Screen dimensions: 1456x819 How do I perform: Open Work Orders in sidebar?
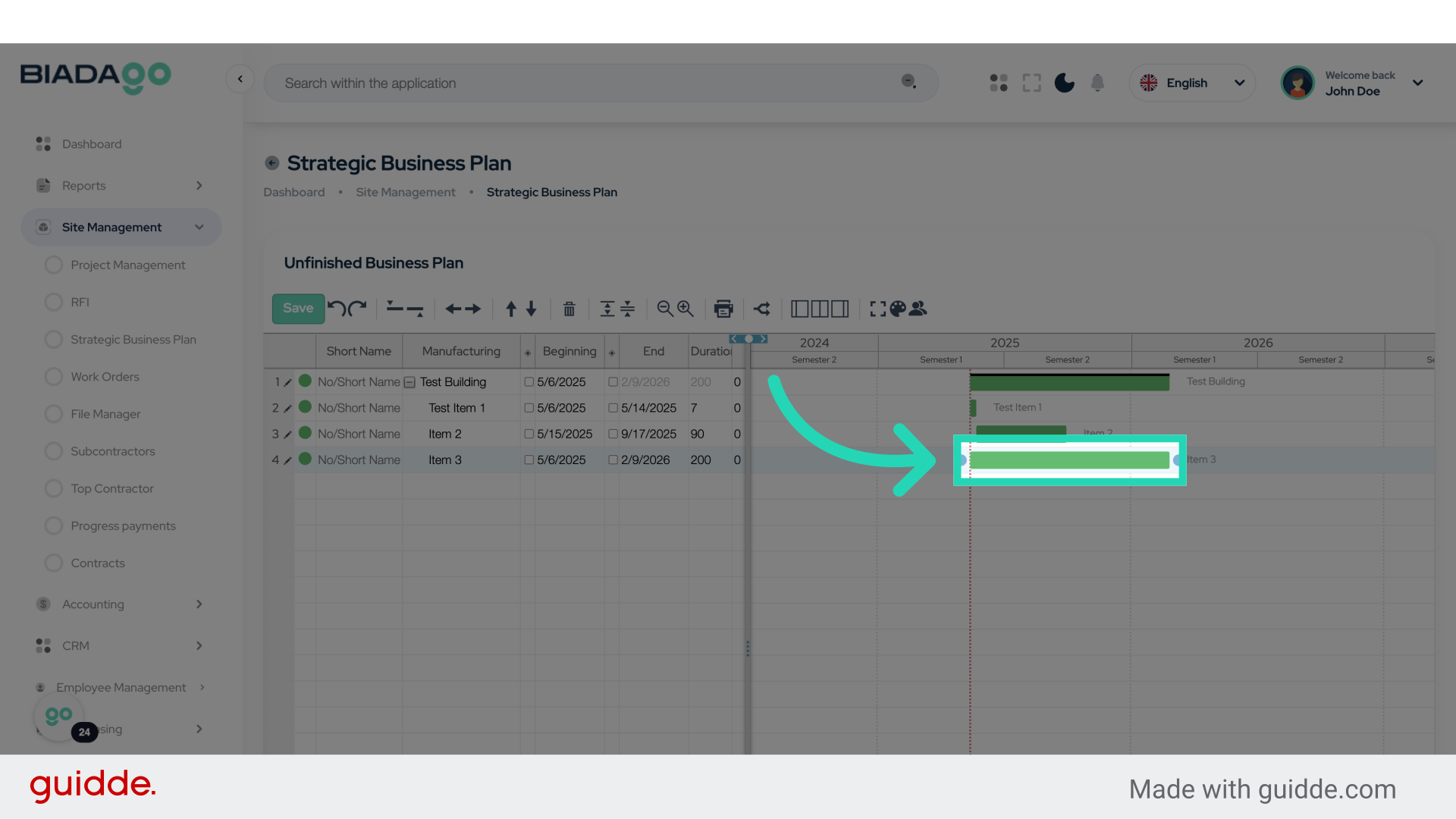click(105, 377)
